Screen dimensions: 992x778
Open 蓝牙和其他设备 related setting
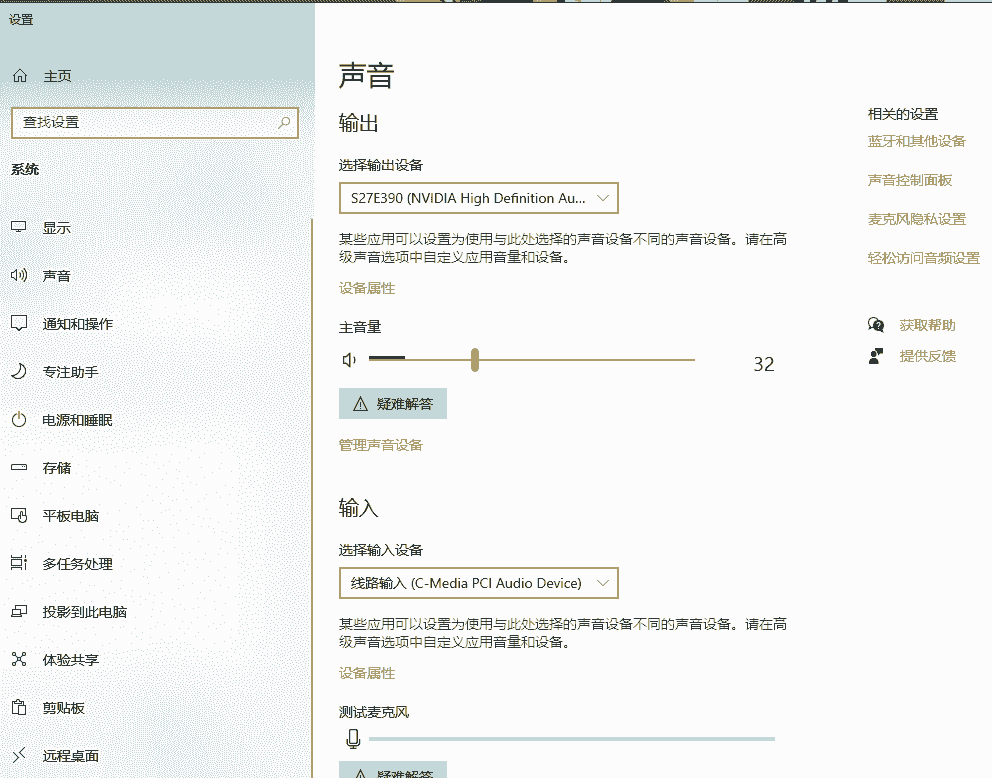pos(917,141)
